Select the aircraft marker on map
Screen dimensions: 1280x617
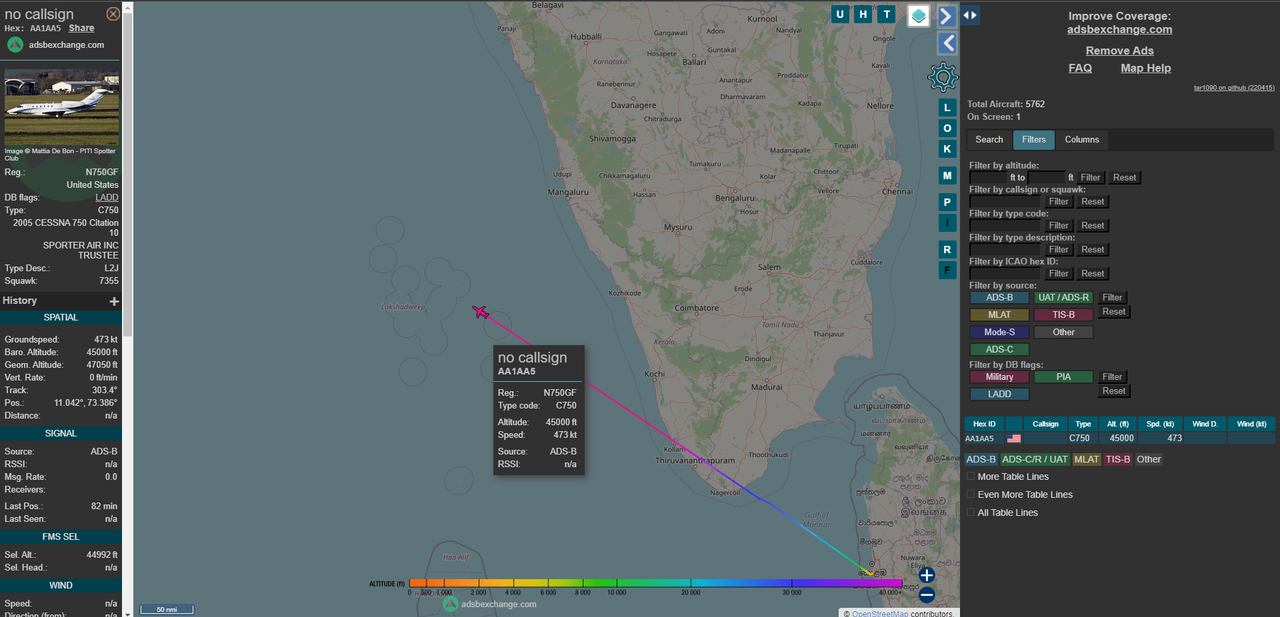coord(481,312)
